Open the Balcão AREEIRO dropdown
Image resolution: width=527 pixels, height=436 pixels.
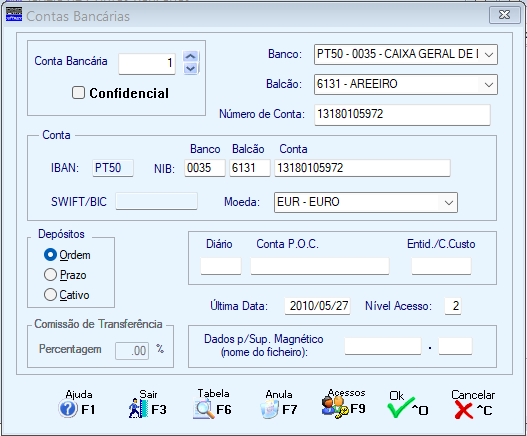tap(489, 84)
